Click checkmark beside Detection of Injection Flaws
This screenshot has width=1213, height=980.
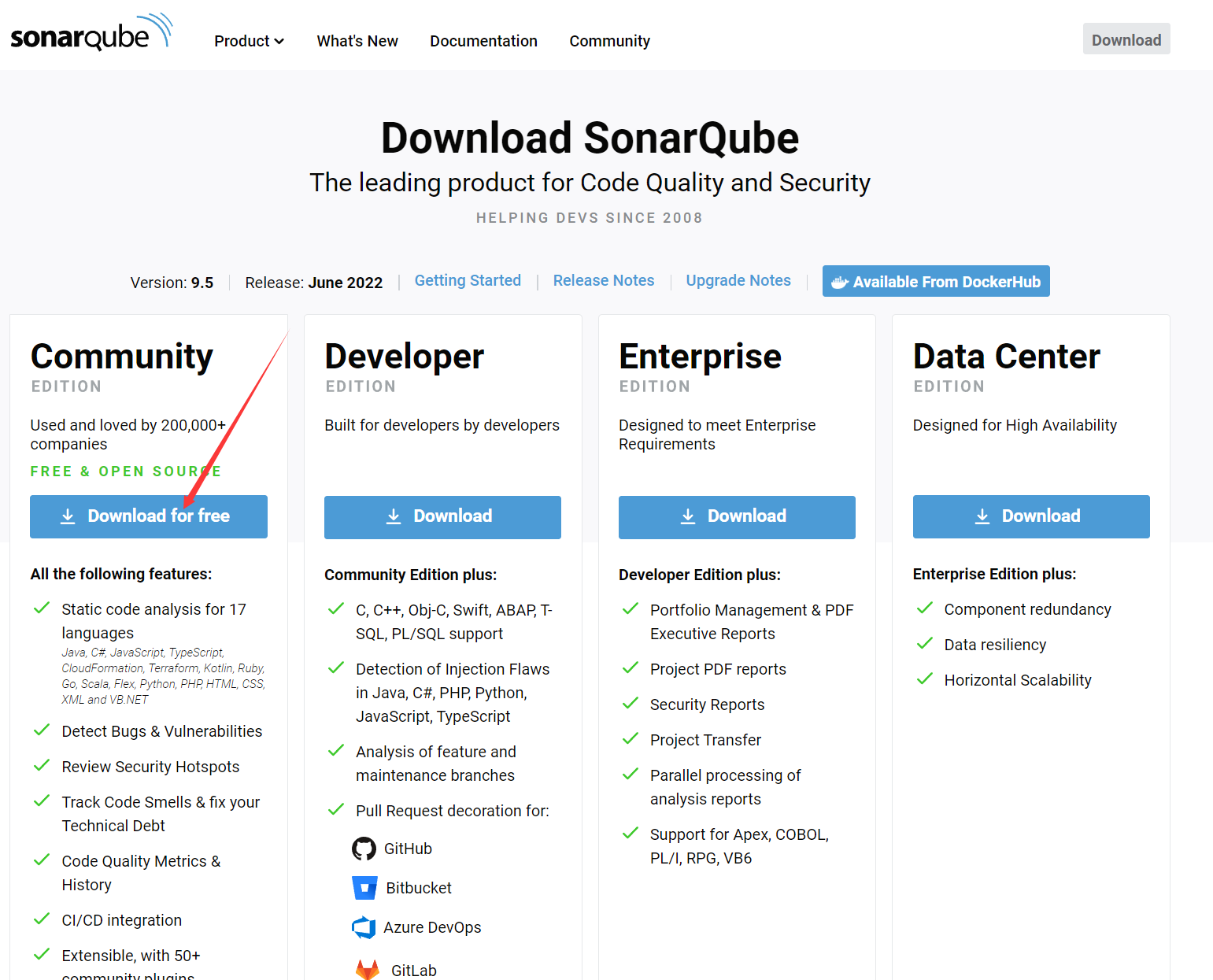click(x=336, y=668)
